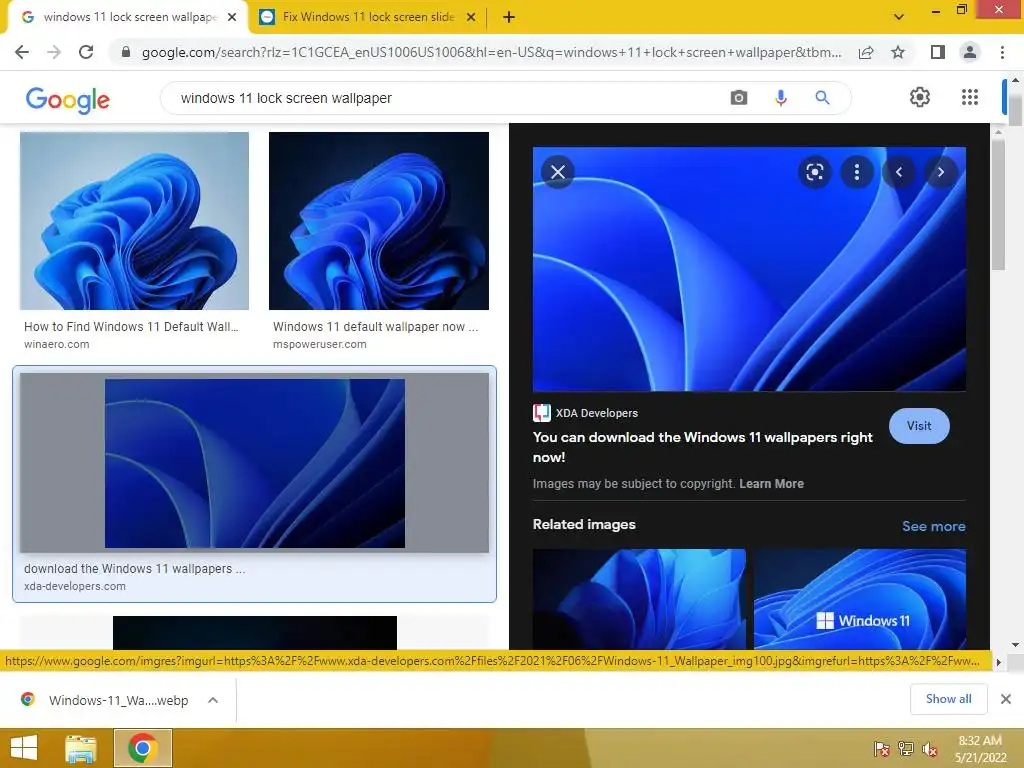Open the wallpaper article title link
1024x768 pixels.
(703, 447)
